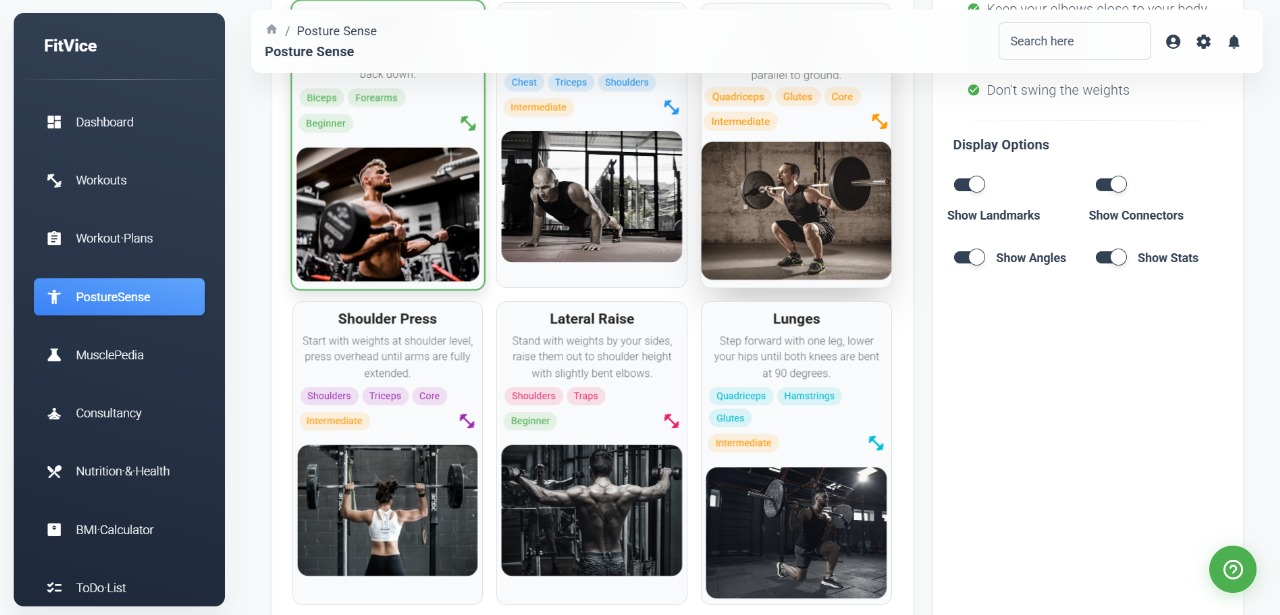Viewport: 1280px width, 615px height.
Task: Click pink expand arrows on Lateral Raise card
Action: coord(671,420)
